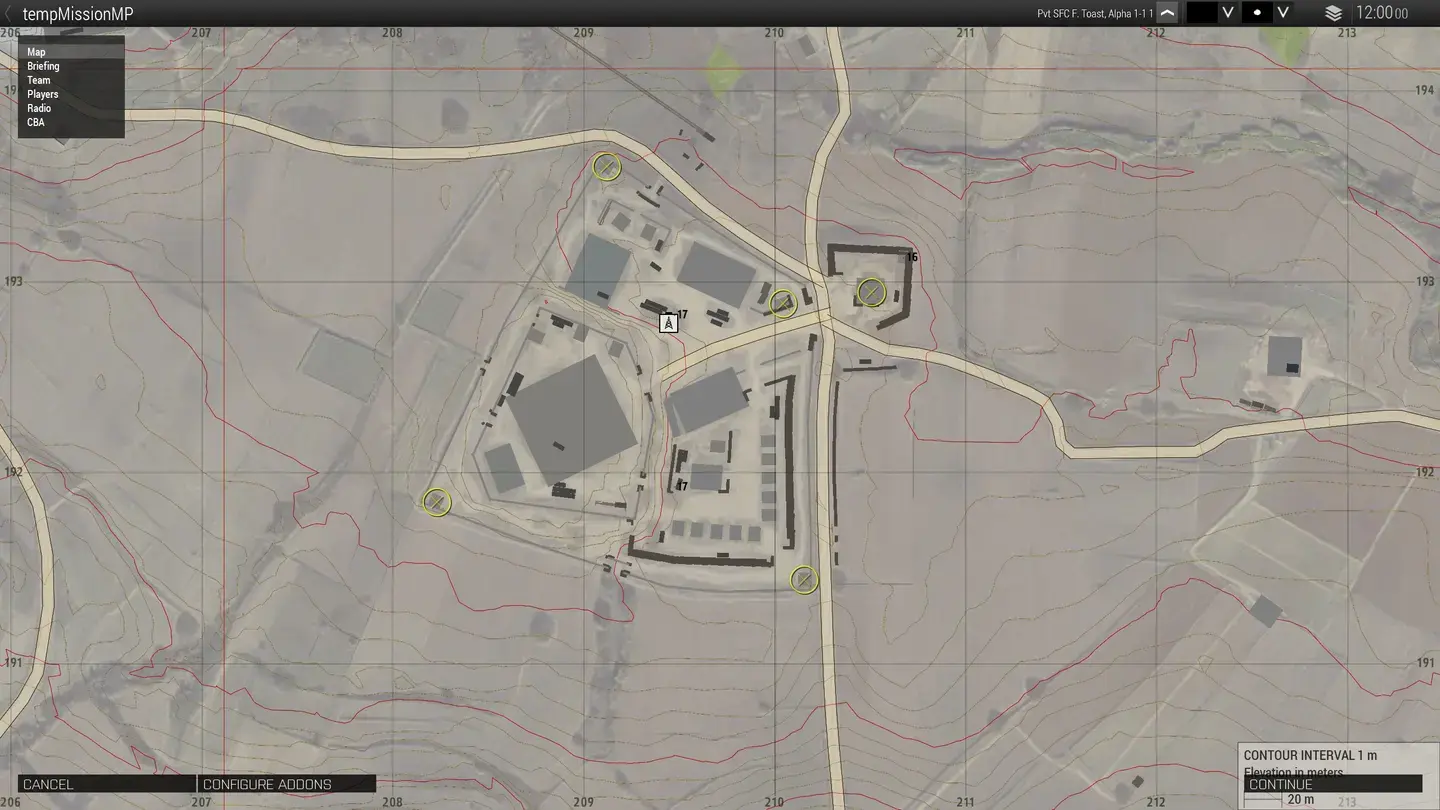Click CONFIGURE ADDONS
The image size is (1440, 810).
(266, 784)
